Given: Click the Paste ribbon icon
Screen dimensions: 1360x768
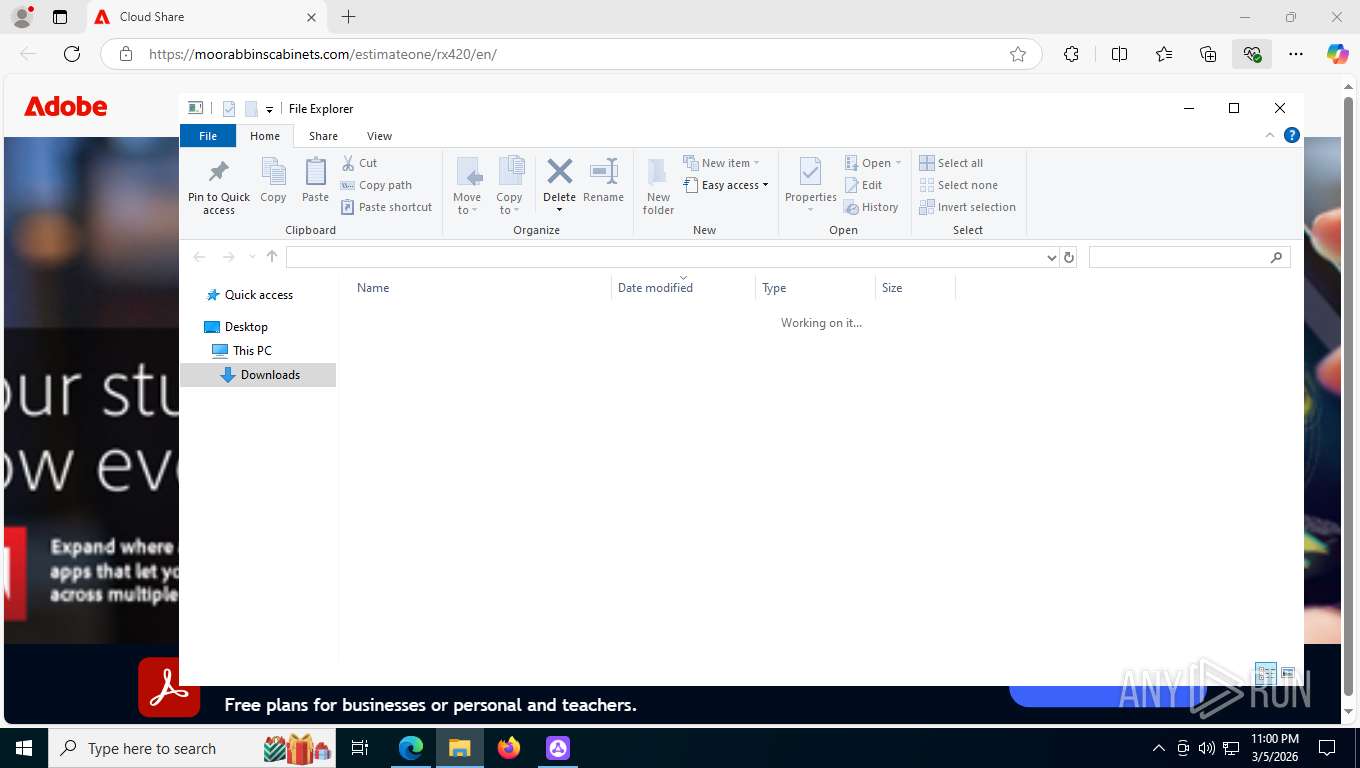Looking at the screenshot, I should coord(315,181).
